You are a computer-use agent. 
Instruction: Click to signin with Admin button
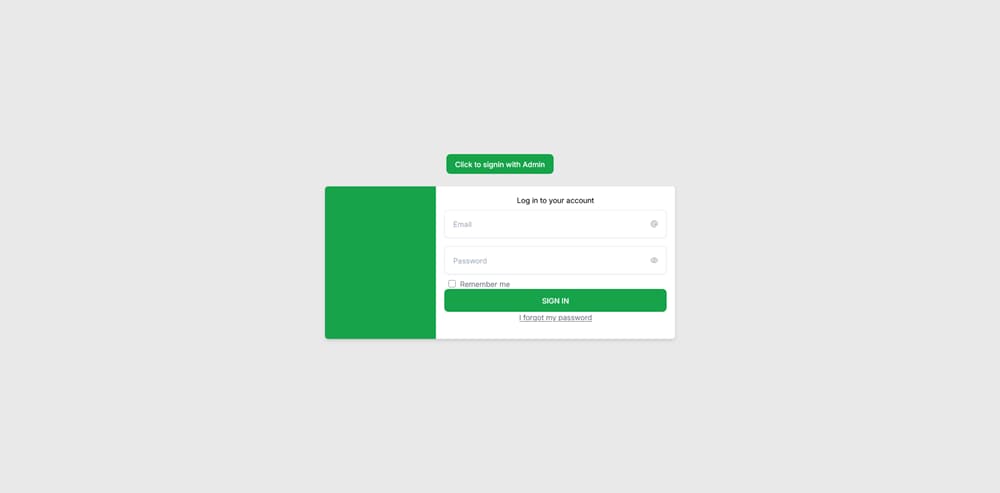500,164
